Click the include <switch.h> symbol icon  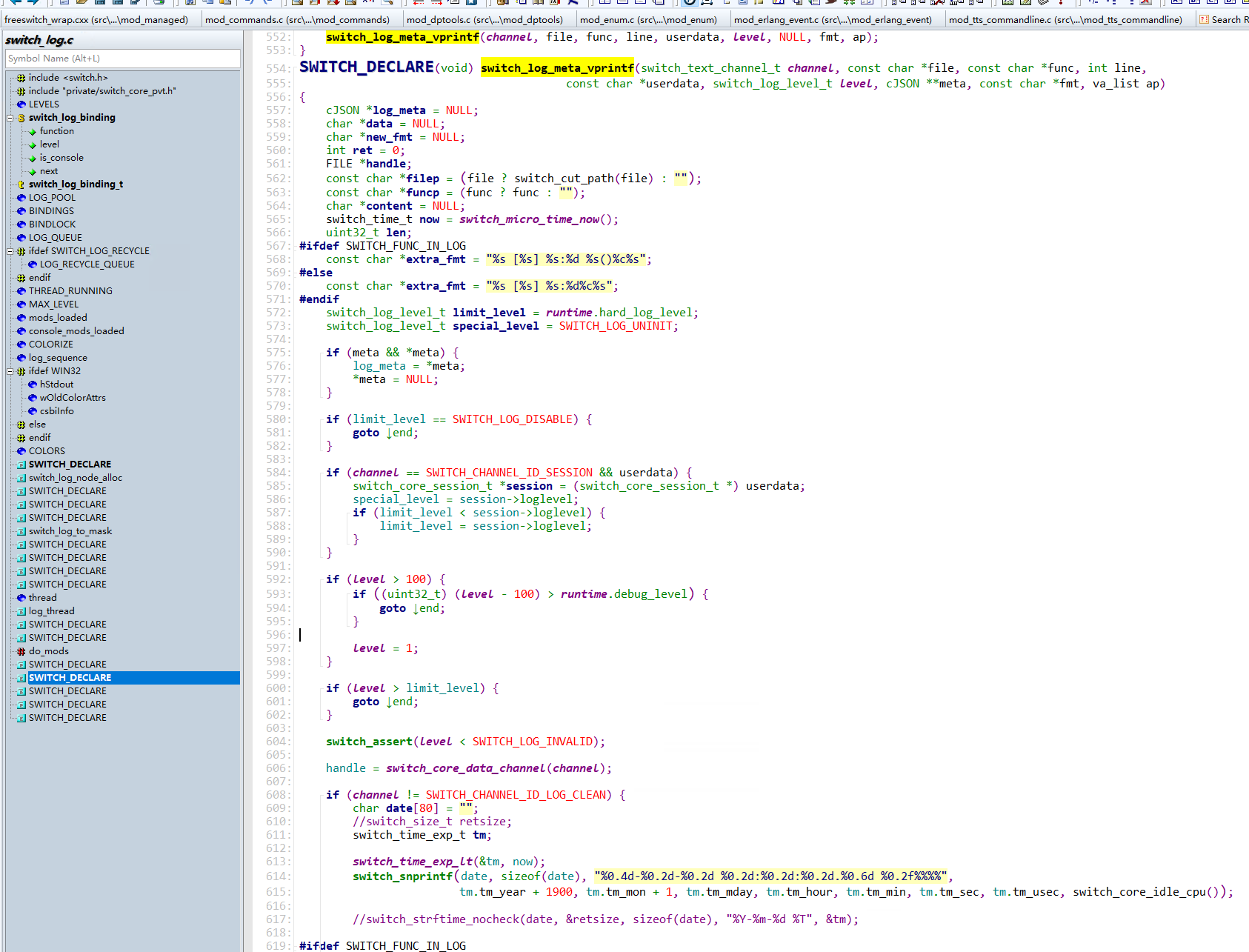click(x=21, y=78)
